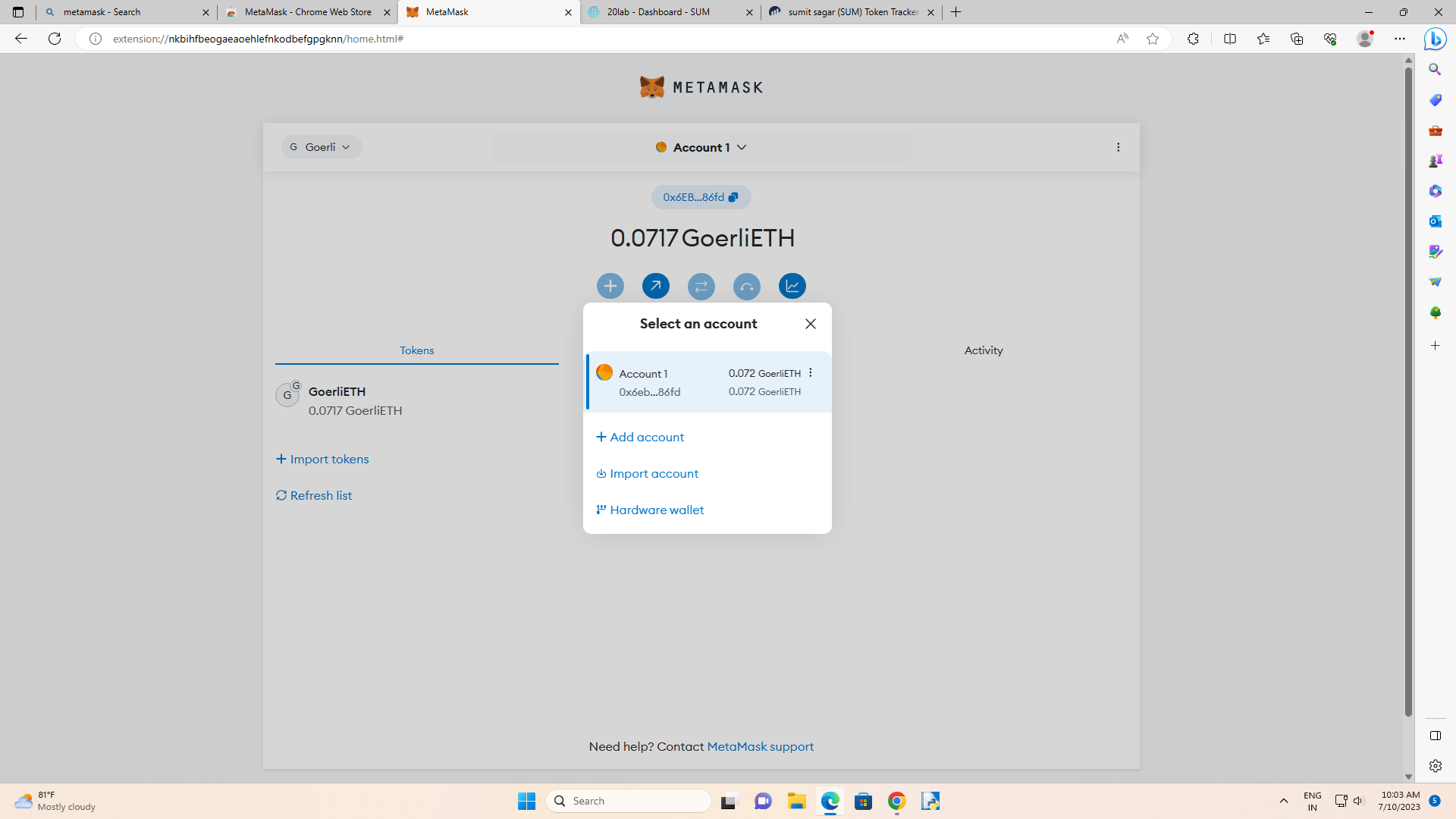The image size is (1456, 819).
Task: Launch Chrome from the taskbar
Action: click(897, 801)
